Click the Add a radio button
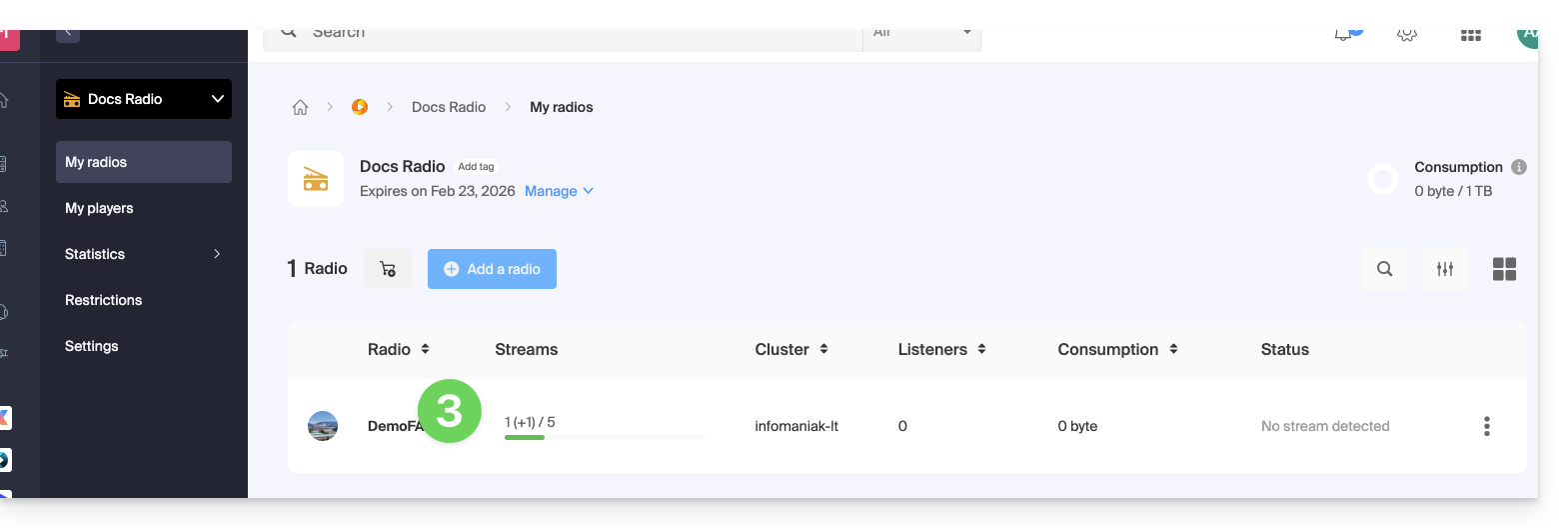 click(x=492, y=269)
